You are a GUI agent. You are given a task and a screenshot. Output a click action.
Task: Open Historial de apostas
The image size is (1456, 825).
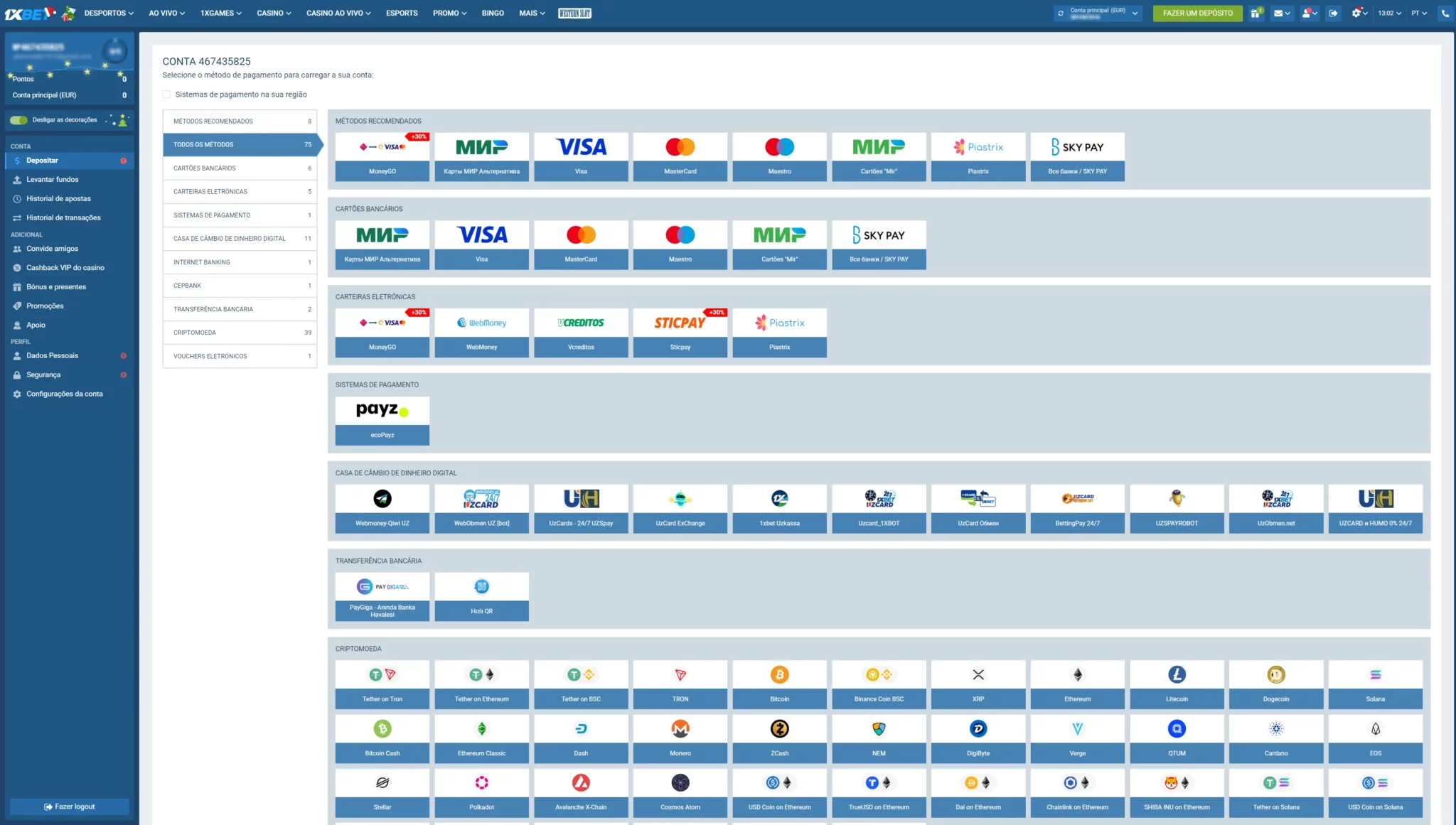tap(69, 199)
